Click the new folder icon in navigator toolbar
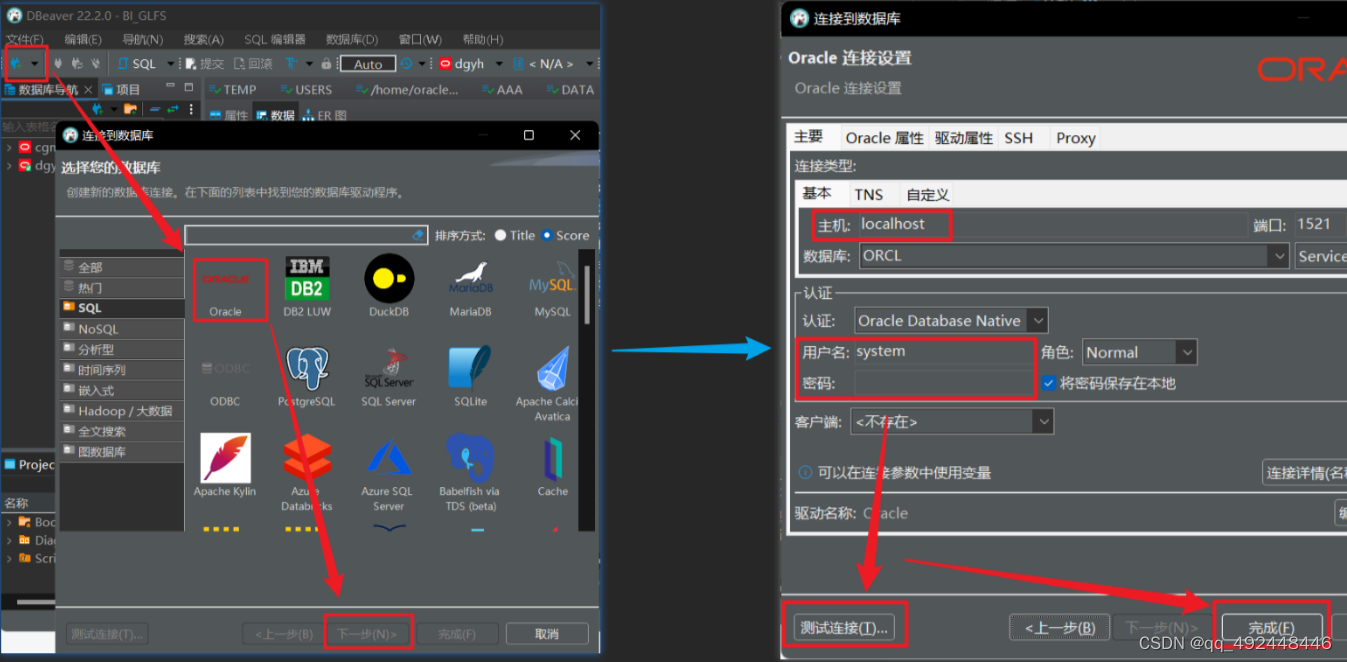 (130, 108)
